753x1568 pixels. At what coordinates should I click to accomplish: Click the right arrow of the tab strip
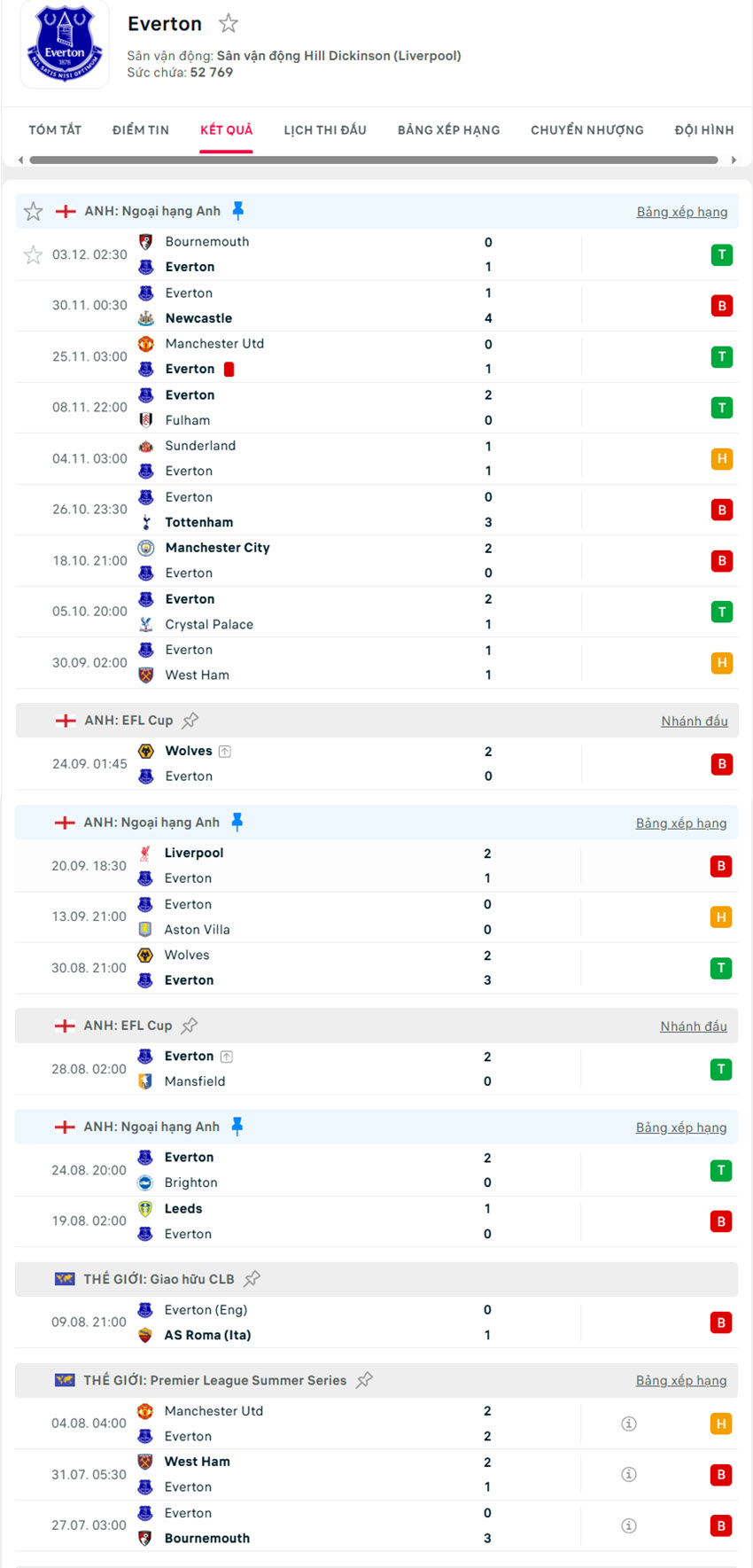point(734,160)
